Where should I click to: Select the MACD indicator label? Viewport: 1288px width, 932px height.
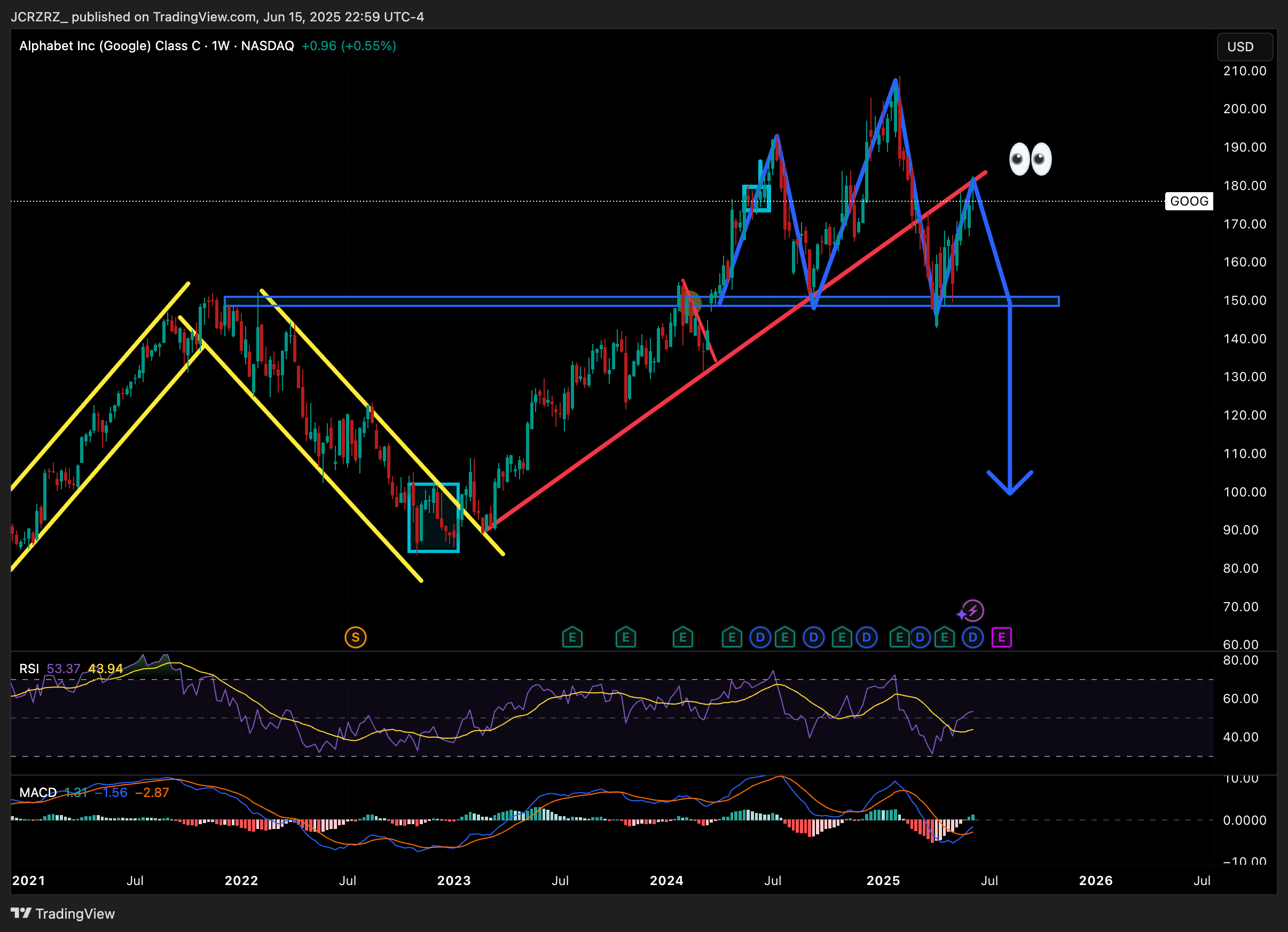click(38, 792)
